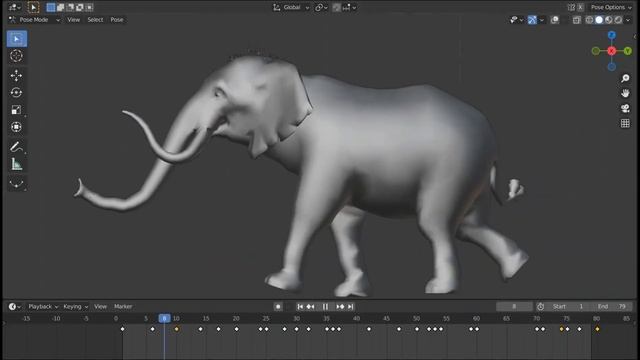640x360 pixels.
Task: Toggle auto keying record button
Action: tap(278, 307)
